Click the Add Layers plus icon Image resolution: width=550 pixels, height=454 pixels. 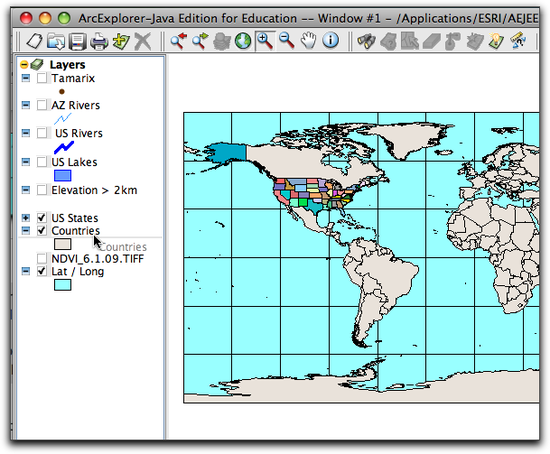tap(121, 41)
